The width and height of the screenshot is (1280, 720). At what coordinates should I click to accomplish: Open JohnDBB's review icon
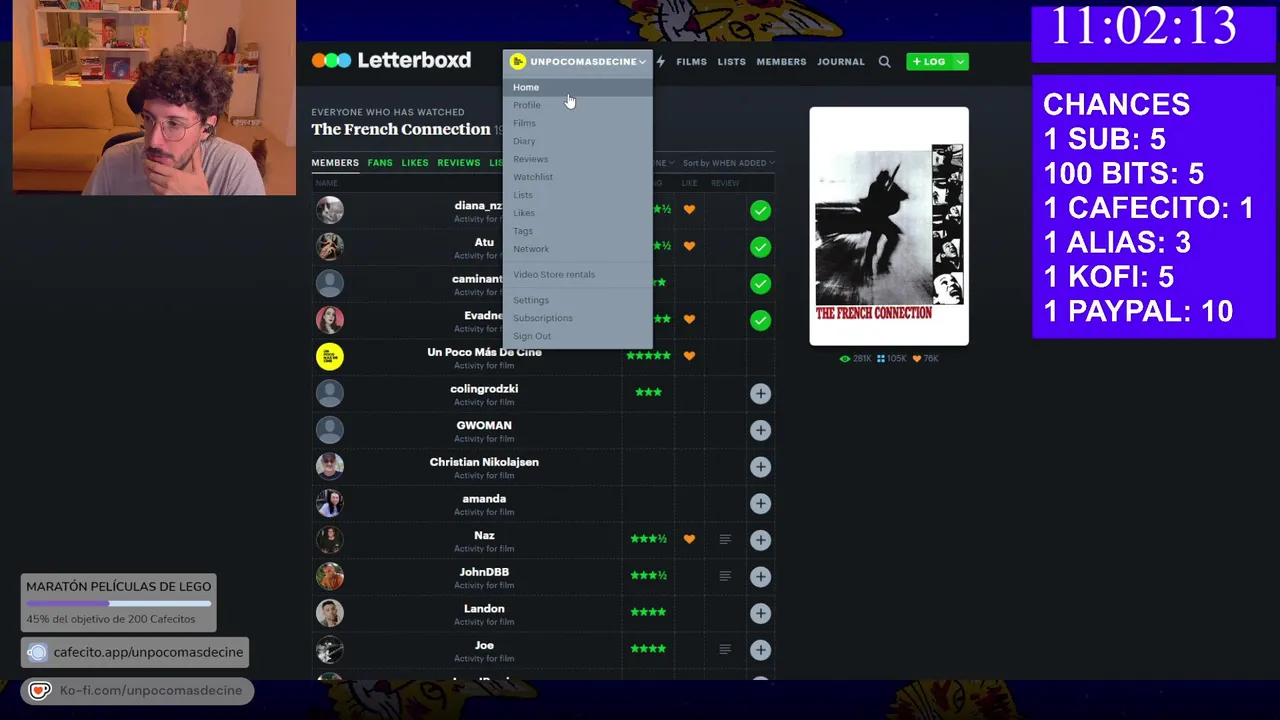pyautogui.click(x=725, y=576)
